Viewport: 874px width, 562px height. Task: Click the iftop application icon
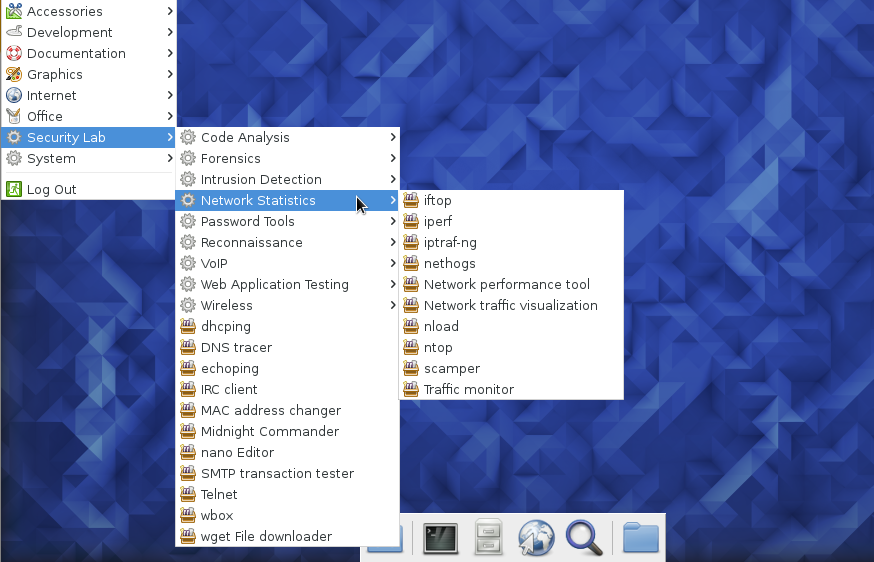click(x=411, y=200)
